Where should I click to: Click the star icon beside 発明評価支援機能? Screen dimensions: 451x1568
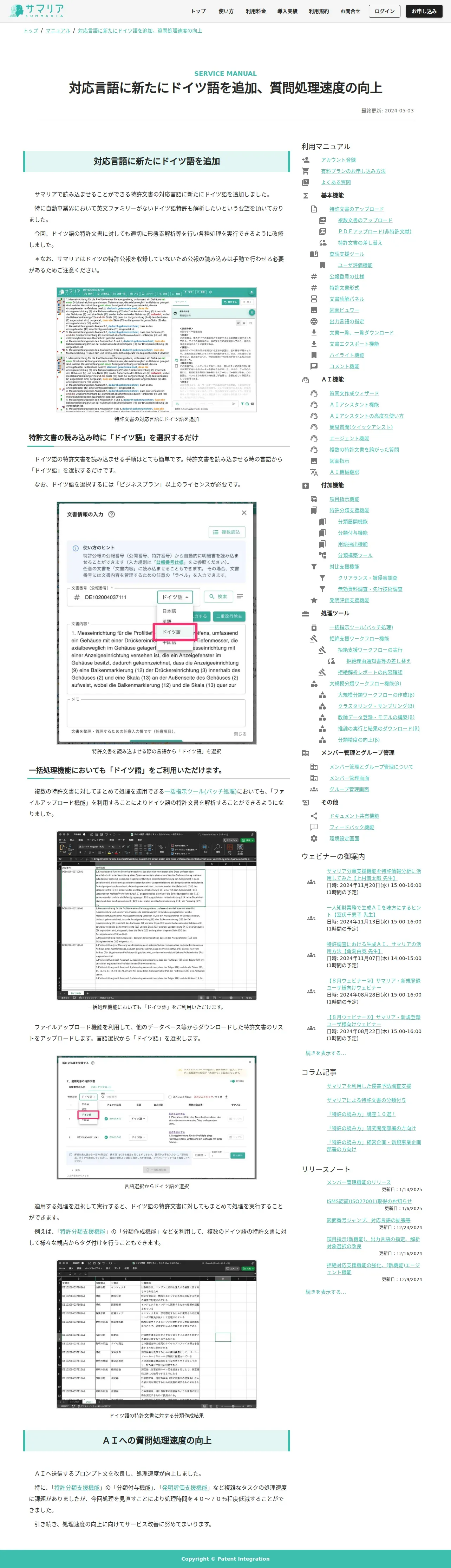314,601
